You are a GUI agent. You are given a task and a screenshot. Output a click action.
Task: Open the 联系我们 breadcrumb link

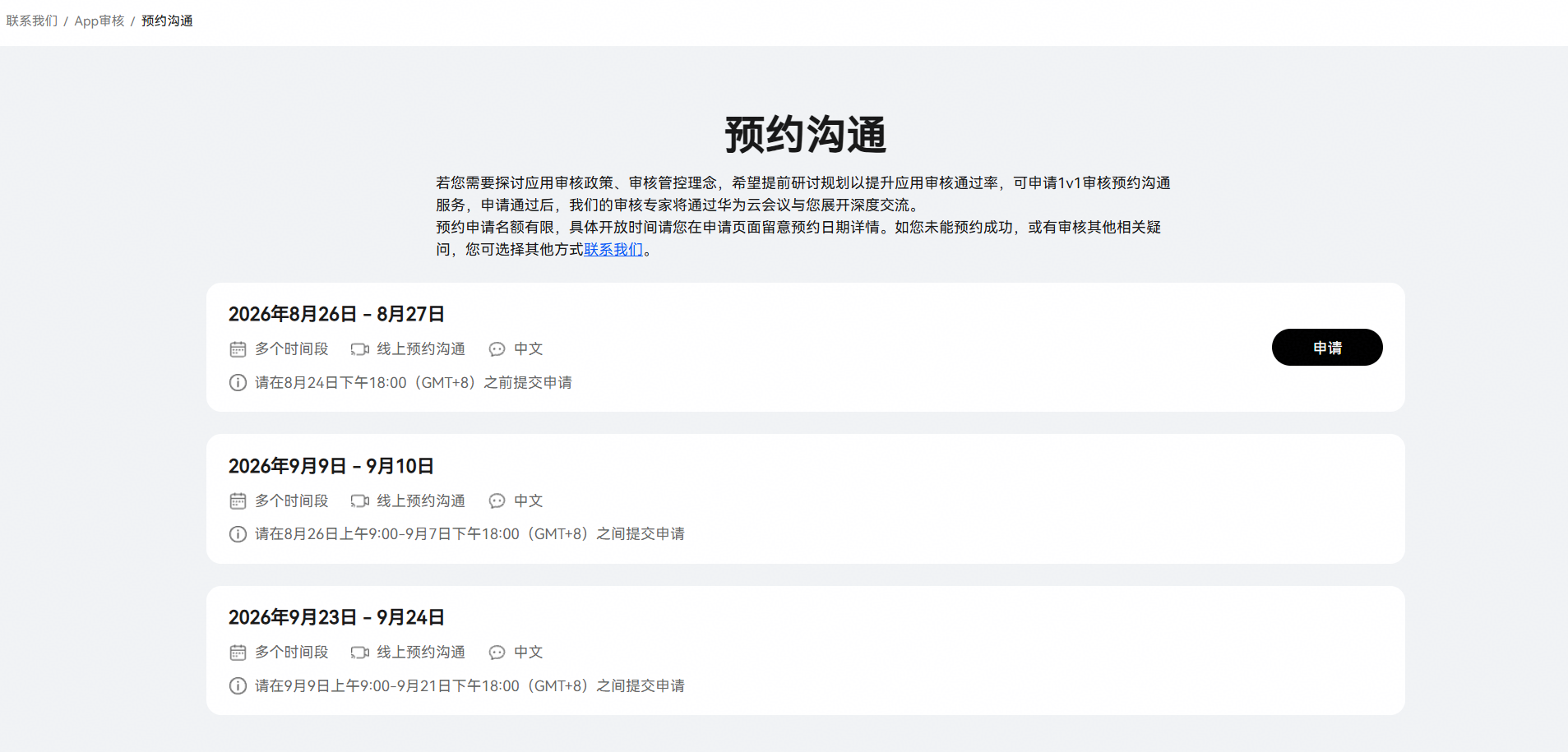click(x=32, y=21)
